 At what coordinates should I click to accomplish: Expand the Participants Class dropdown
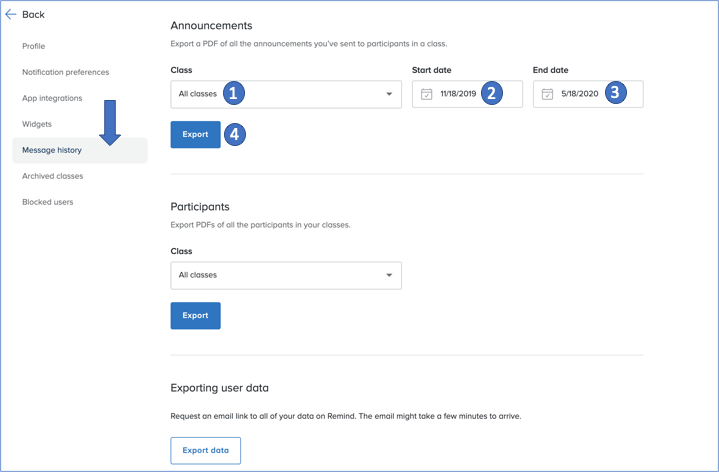pos(285,275)
